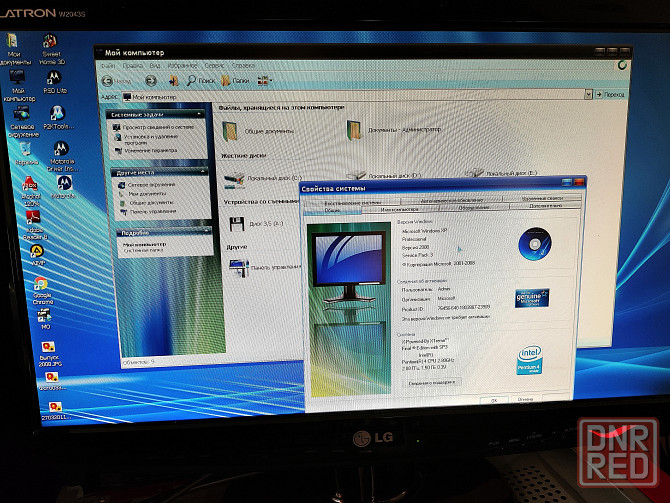Image resolution: width=670 pixels, height=503 pixels.
Task: Click the address bar showing Мой компьютер
Action: pyautogui.click(x=353, y=96)
